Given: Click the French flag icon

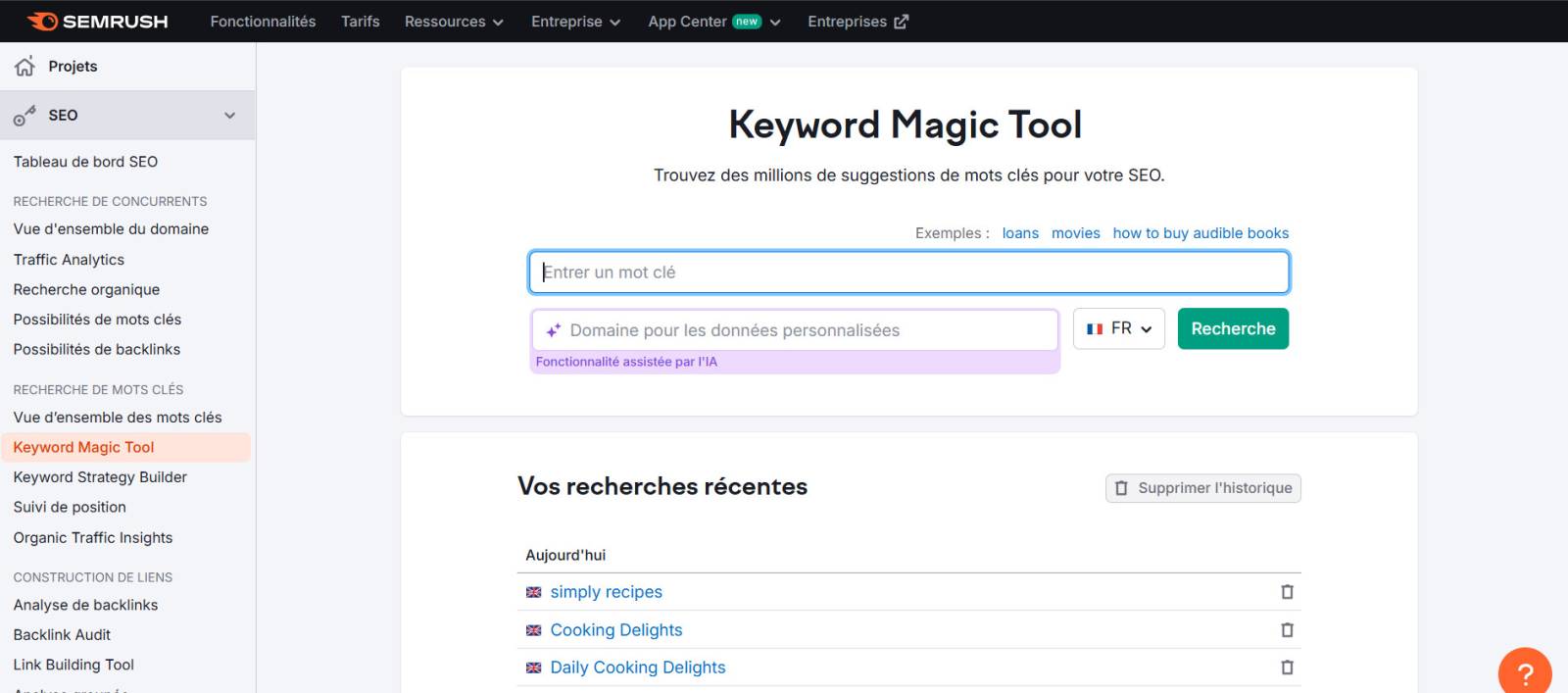Looking at the screenshot, I should click(1095, 329).
